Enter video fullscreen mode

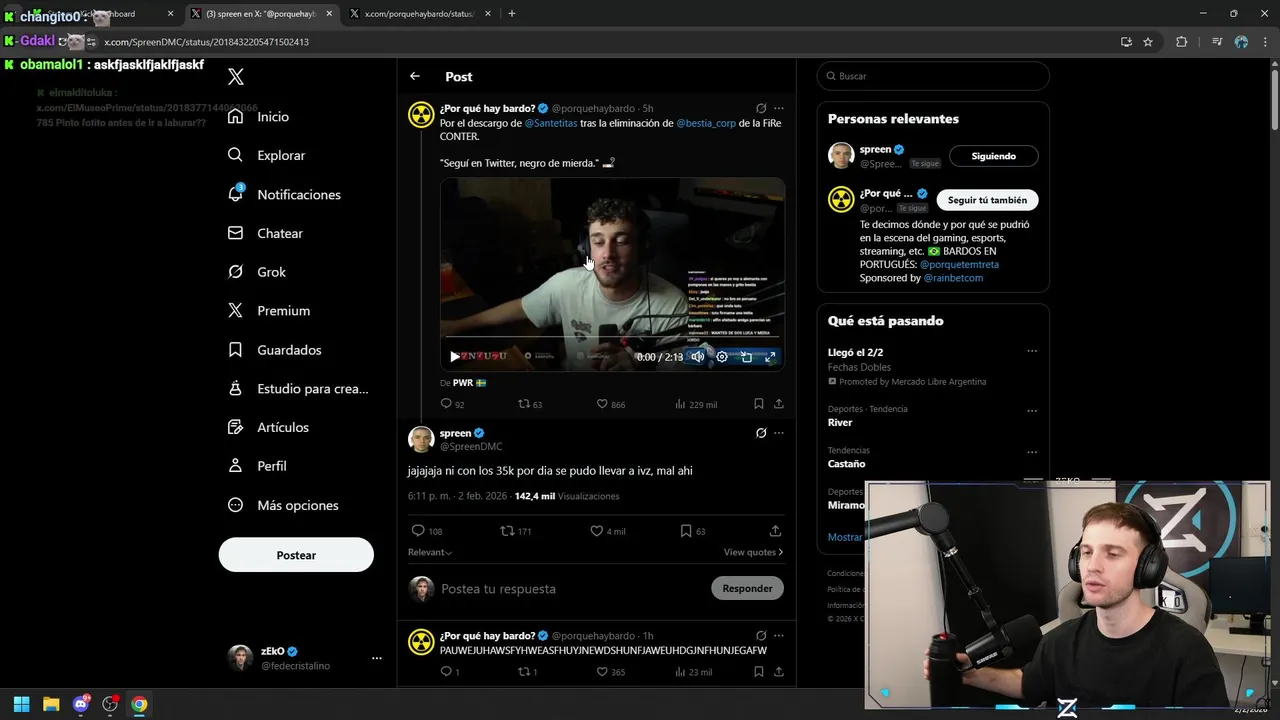pos(770,356)
